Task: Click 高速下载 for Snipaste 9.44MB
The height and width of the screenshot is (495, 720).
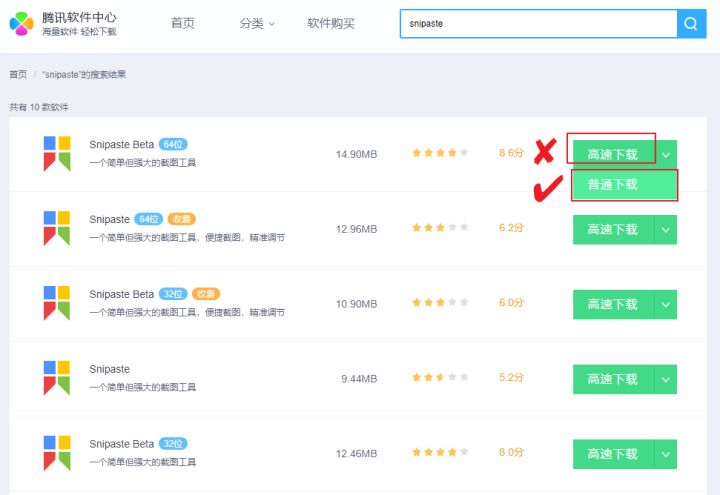Action: pyautogui.click(x=613, y=379)
